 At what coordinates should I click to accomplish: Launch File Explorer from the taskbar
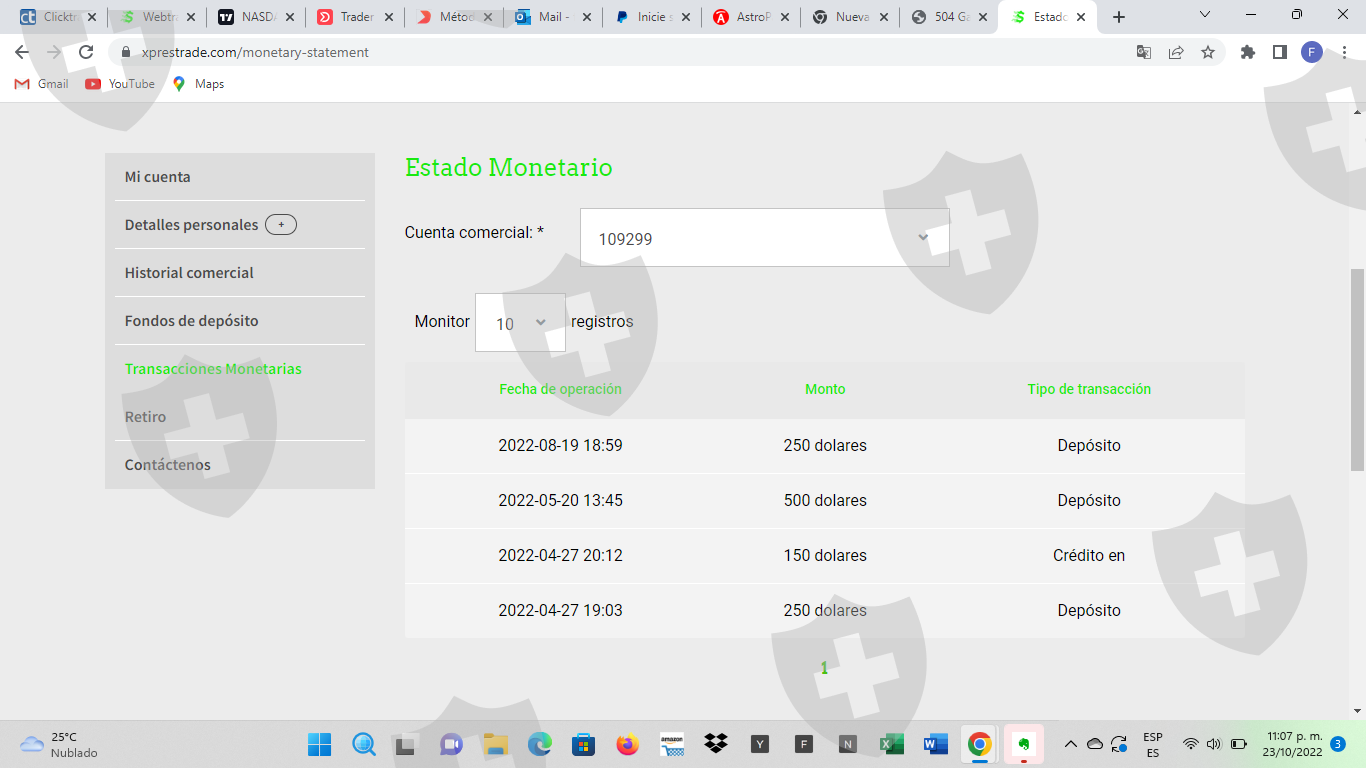click(x=495, y=744)
